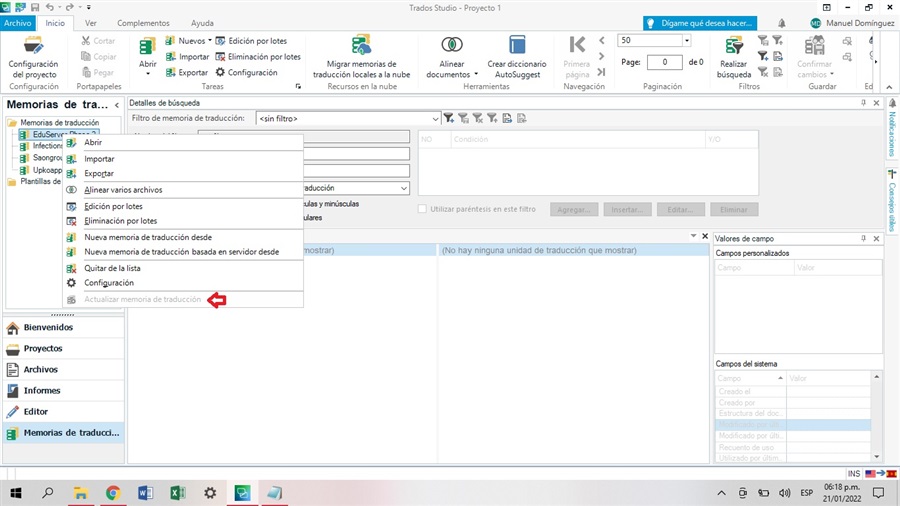
Task: Open the Bienvenidos view
Action: tap(64, 328)
